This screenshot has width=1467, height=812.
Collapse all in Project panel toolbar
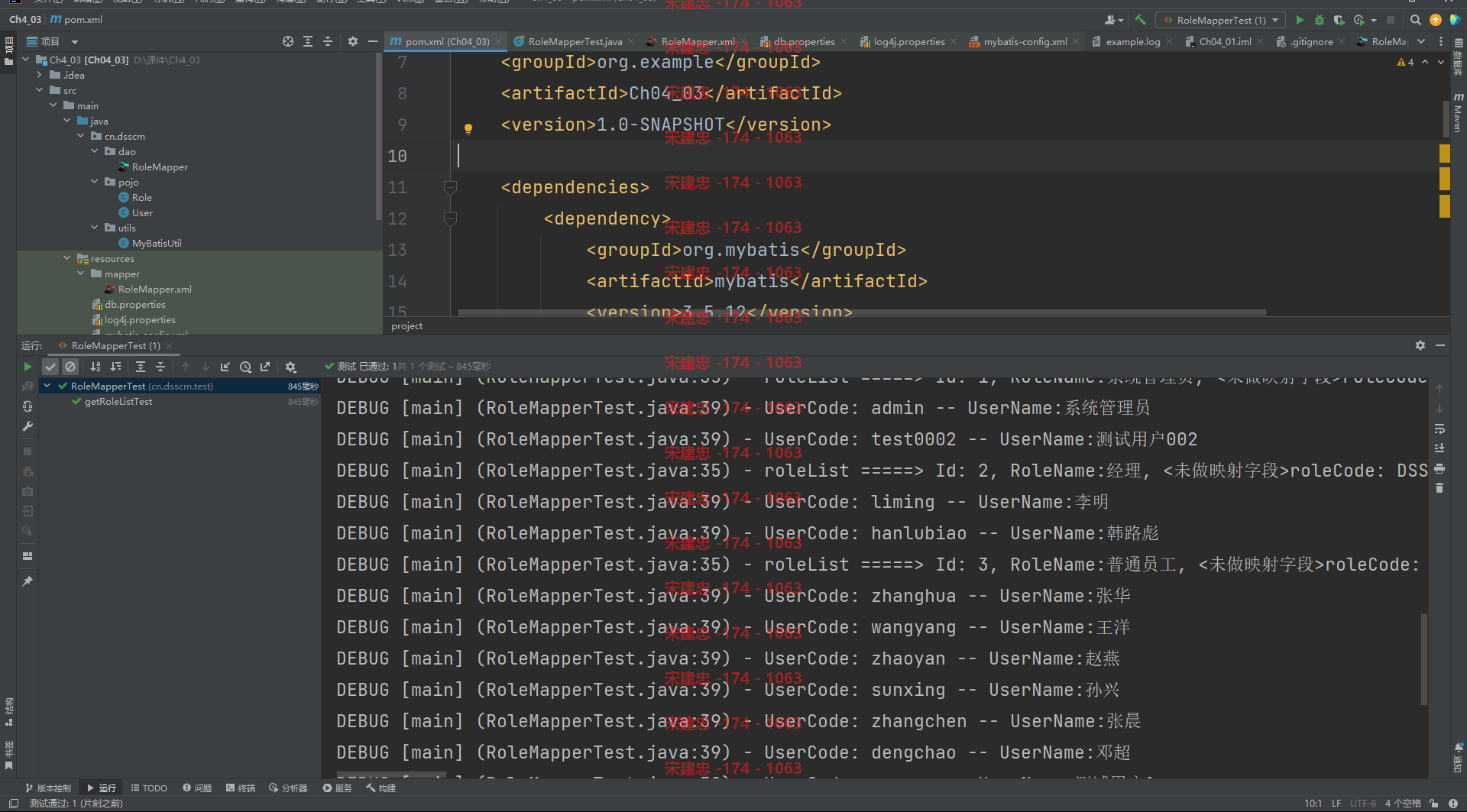[328, 41]
